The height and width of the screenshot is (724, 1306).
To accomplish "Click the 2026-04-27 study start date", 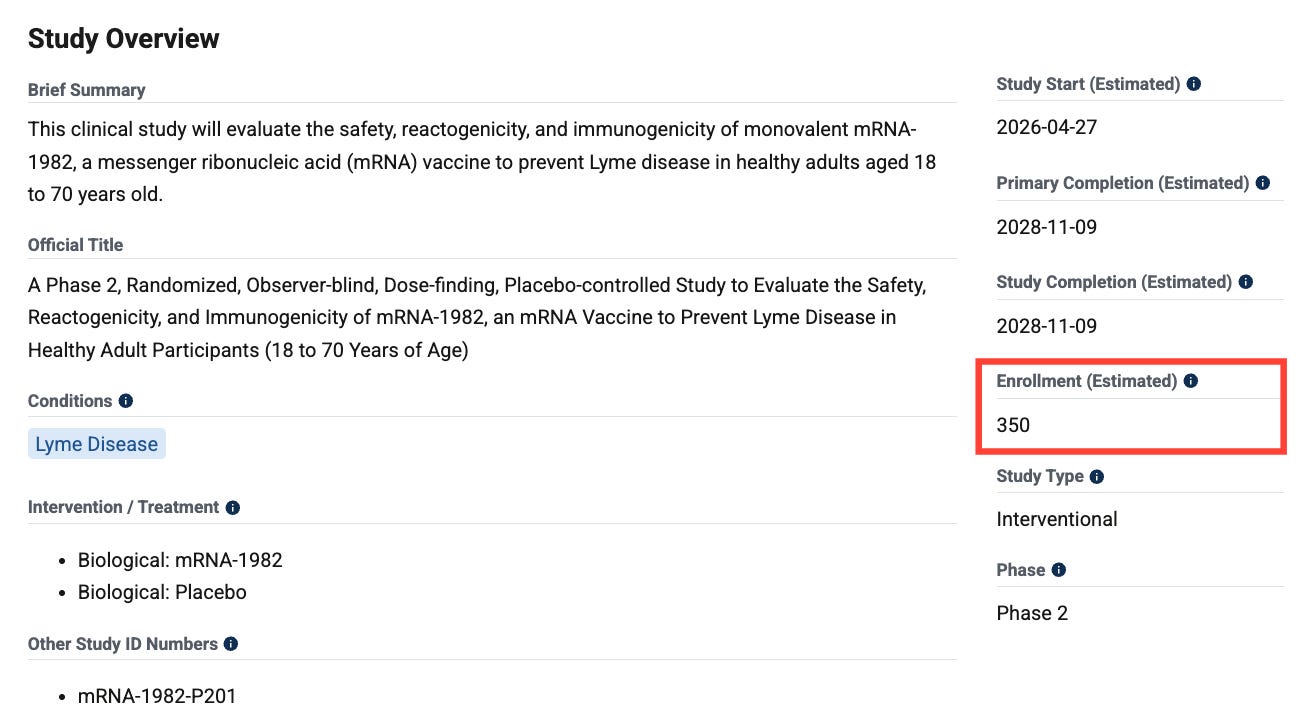I will tap(1047, 128).
